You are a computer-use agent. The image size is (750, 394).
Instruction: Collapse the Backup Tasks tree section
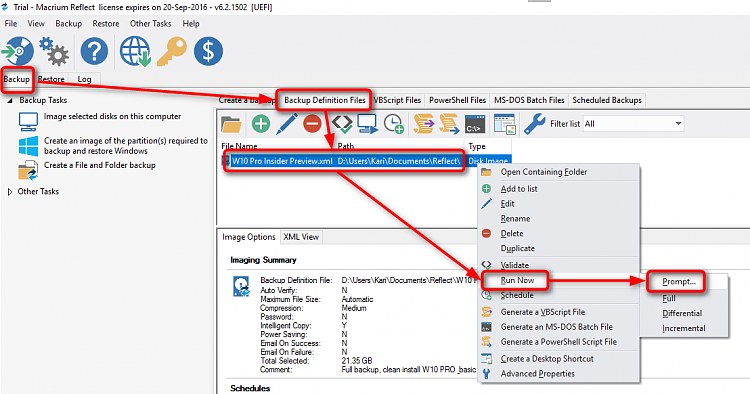[10, 100]
